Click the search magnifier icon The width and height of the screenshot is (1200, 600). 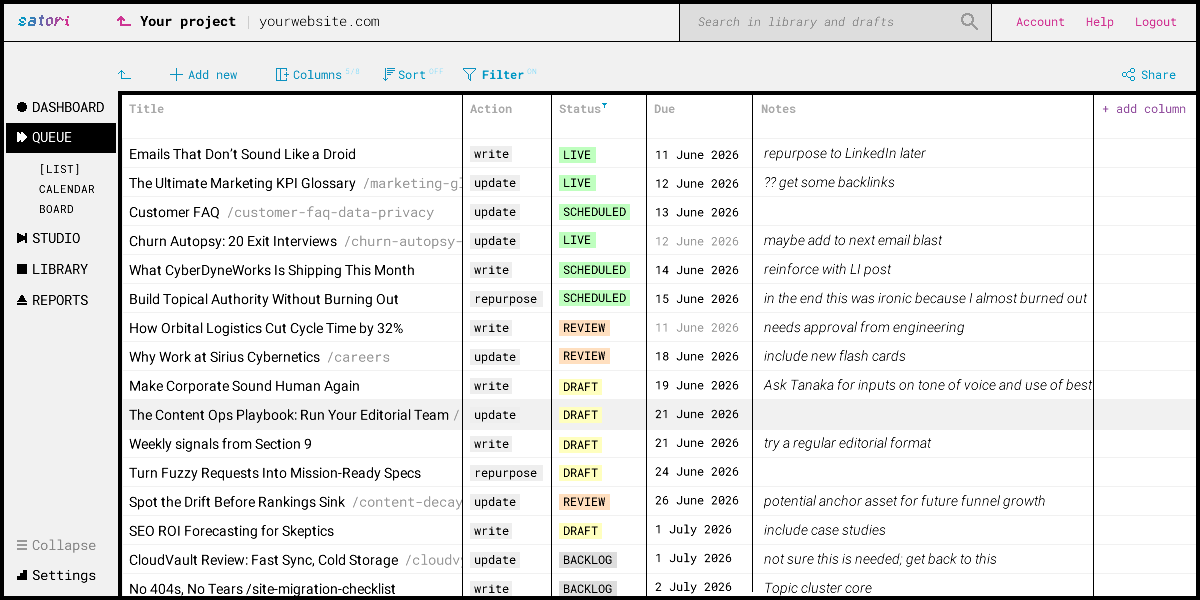tap(969, 21)
